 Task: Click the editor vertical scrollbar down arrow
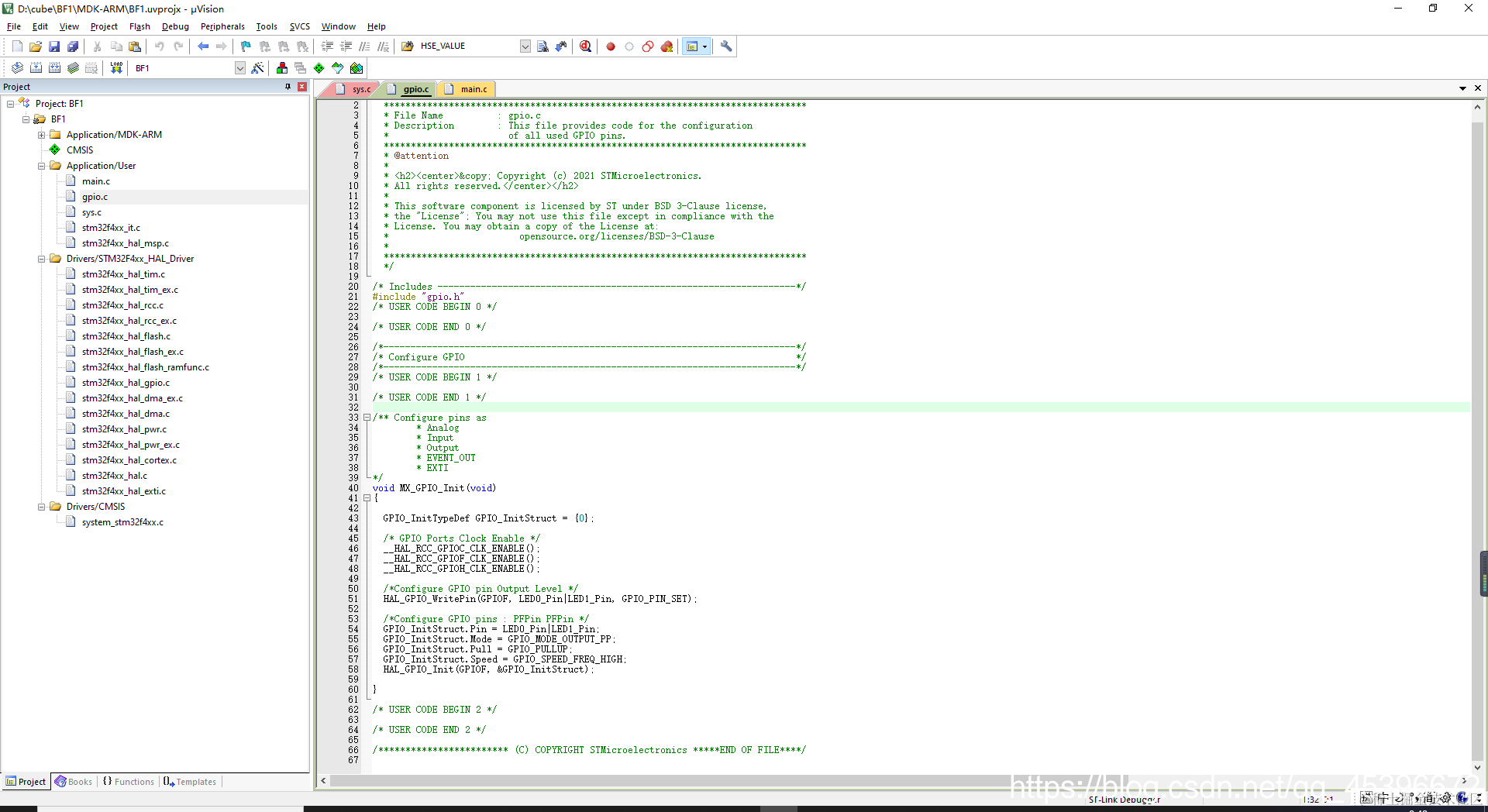[1477, 767]
